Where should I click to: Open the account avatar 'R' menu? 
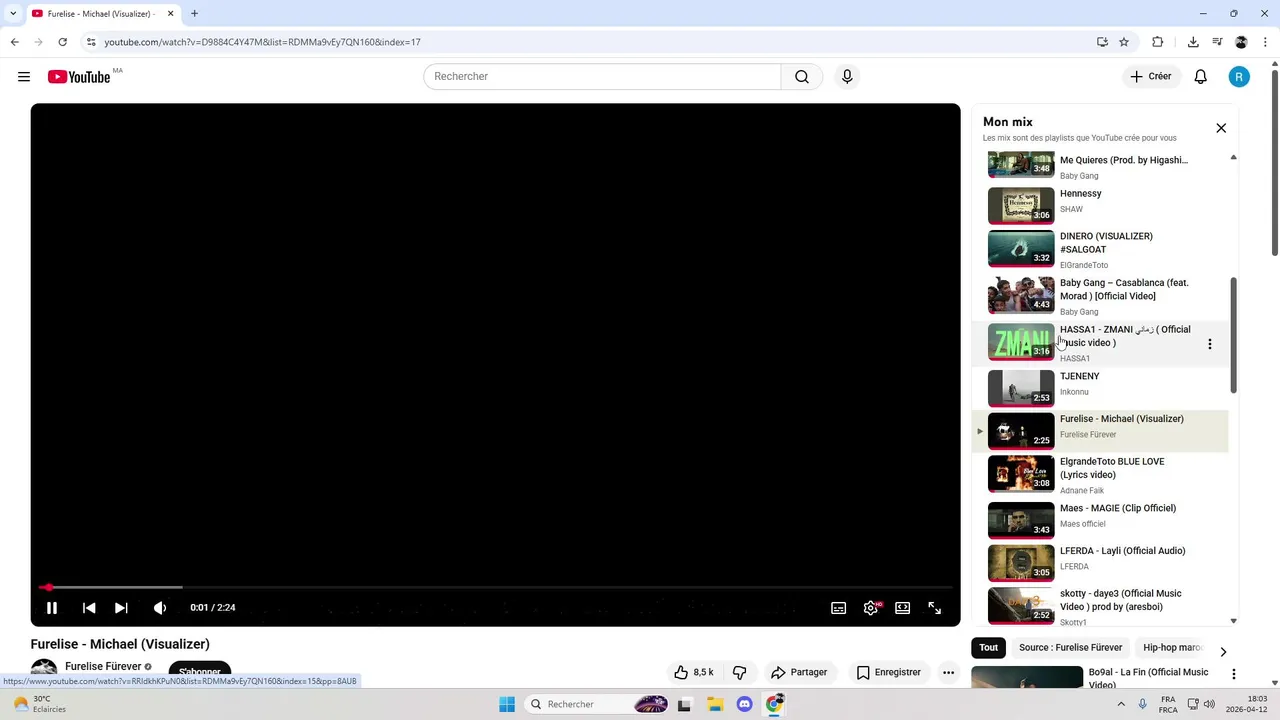1239,77
